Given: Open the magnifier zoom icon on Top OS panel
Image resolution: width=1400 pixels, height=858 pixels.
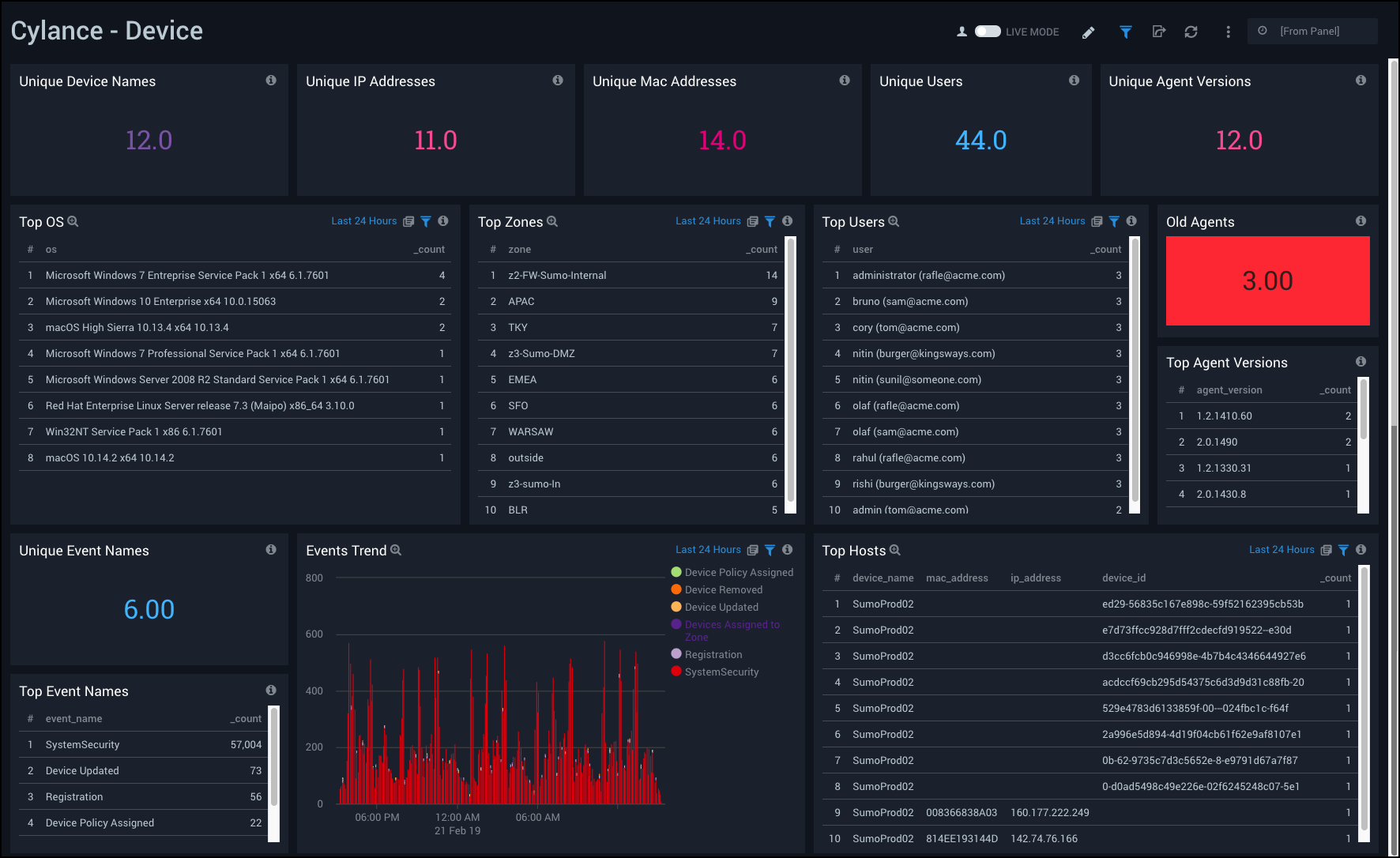Looking at the screenshot, I should 72,222.
